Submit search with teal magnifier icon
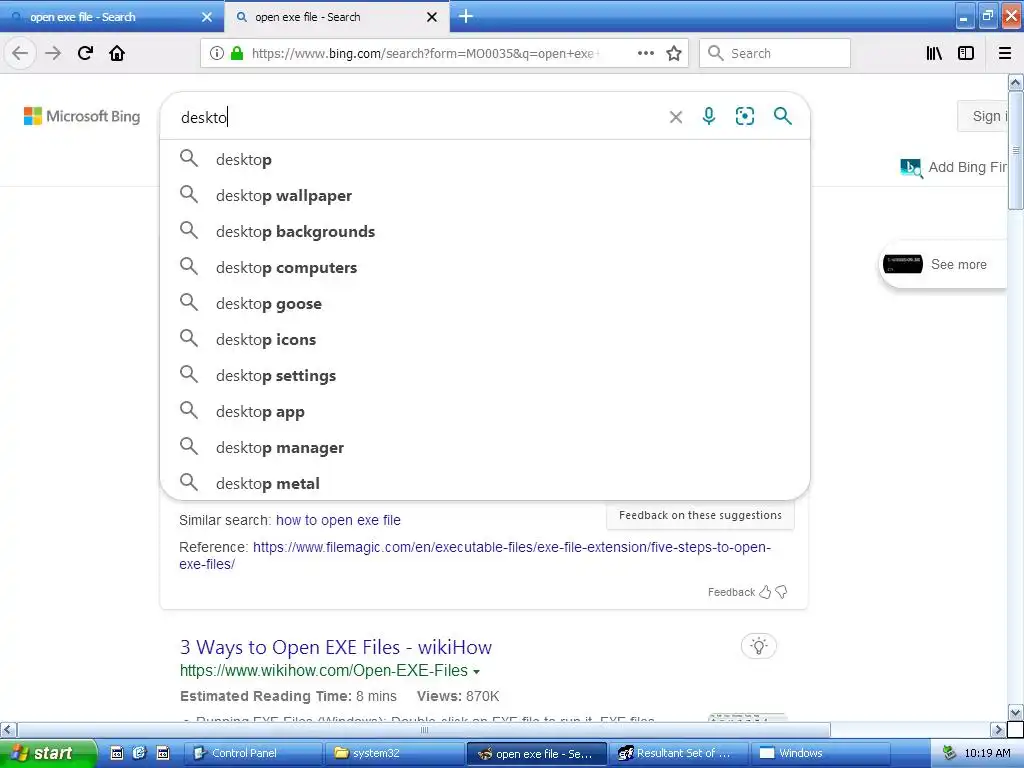 click(x=782, y=116)
